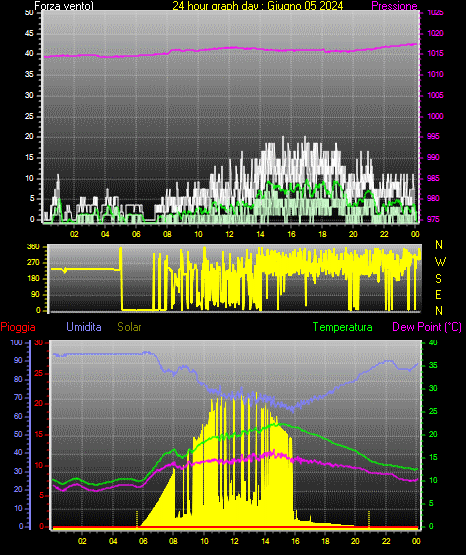Click the Umidita legend label
This screenshot has width=466, height=555.
coord(84,327)
